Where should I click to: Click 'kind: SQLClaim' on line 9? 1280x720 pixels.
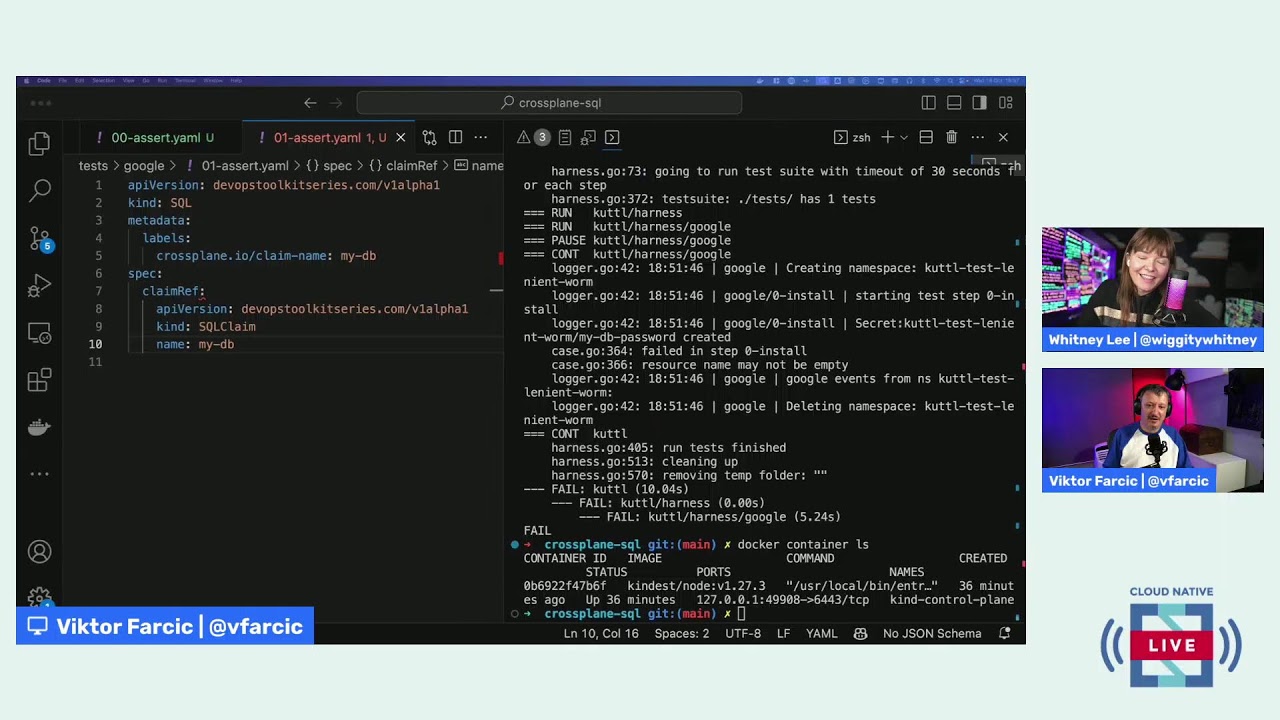(x=206, y=327)
